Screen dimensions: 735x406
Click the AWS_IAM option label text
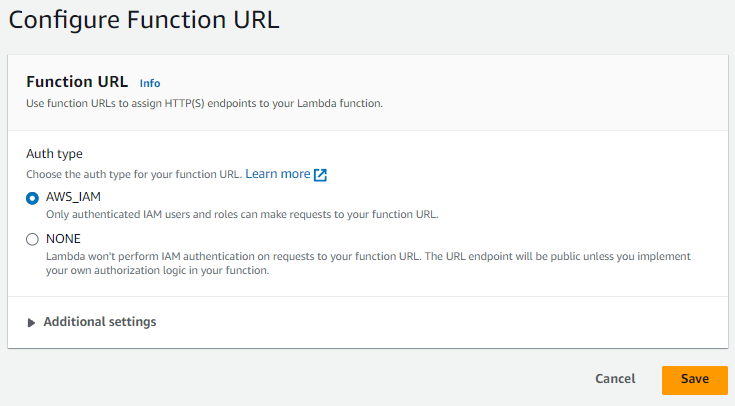(73, 197)
